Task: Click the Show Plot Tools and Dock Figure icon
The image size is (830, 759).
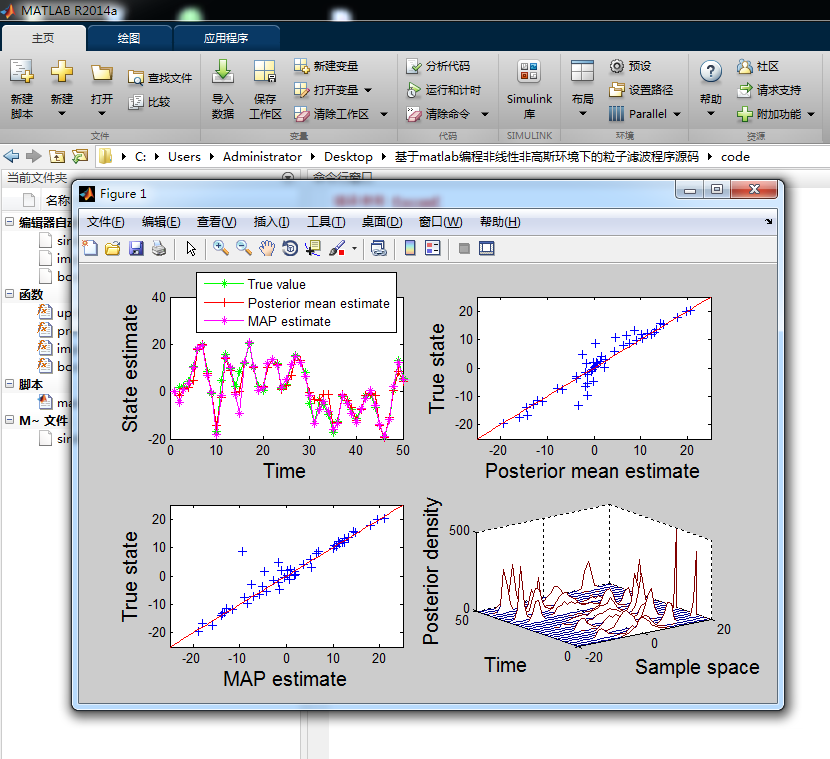Action: (x=486, y=248)
